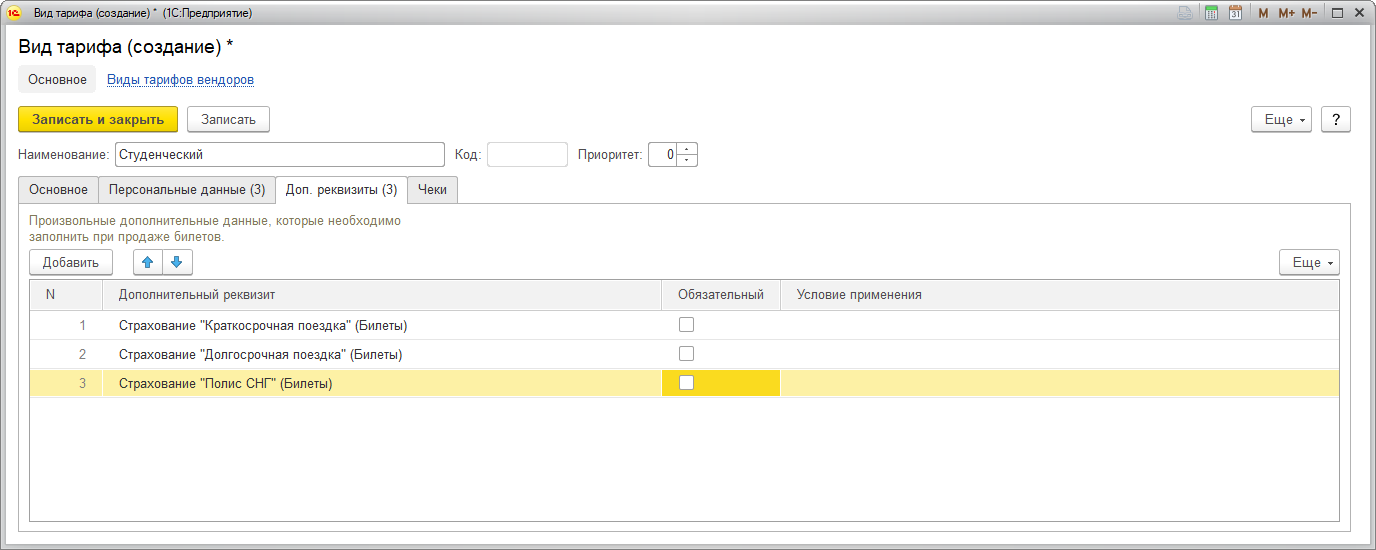The image size is (1376, 550).
Task: Expand the top Еще dropdown menu
Action: [x=1281, y=119]
